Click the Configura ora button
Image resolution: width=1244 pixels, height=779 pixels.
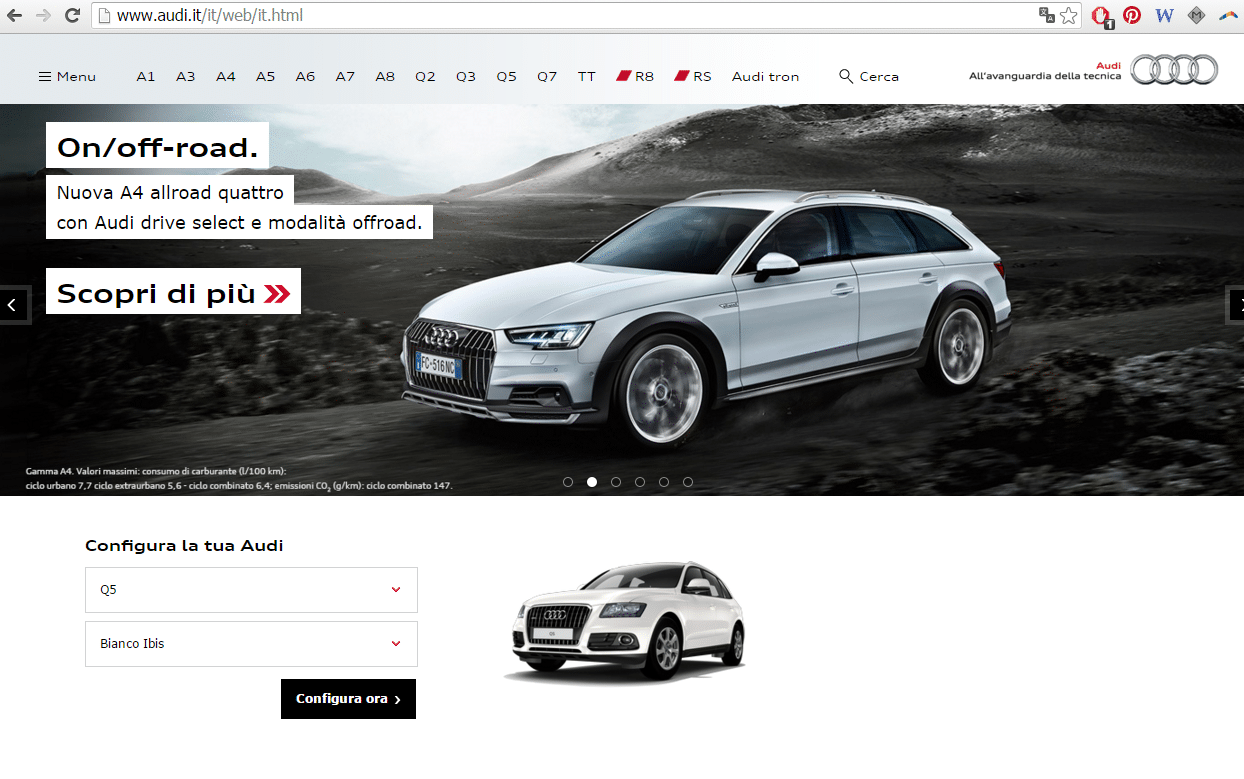[348, 699]
